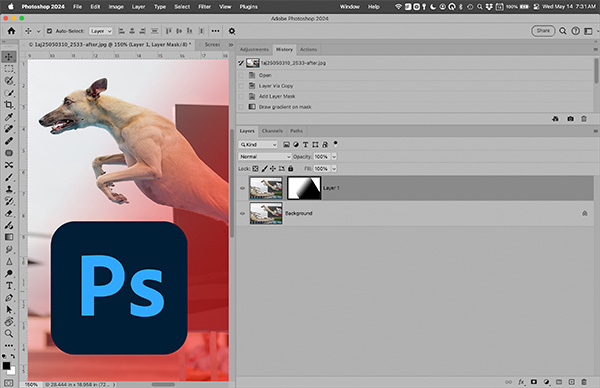
Task: Select the Gradient tool
Action: pyautogui.click(x=9, y=237)
